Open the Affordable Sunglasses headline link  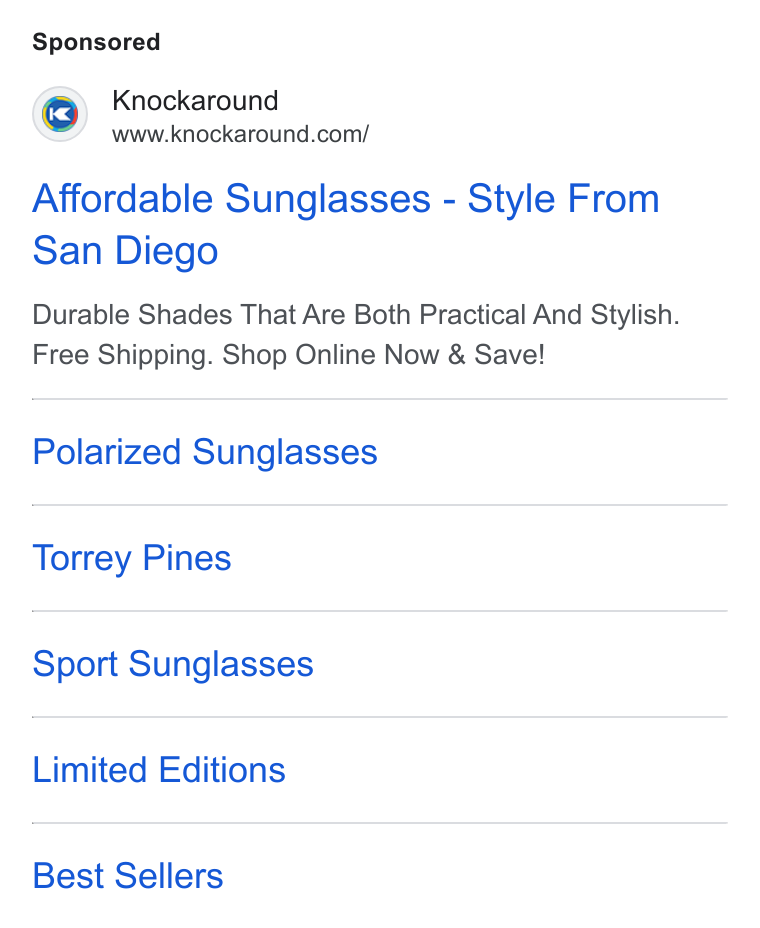coord(346,224)
